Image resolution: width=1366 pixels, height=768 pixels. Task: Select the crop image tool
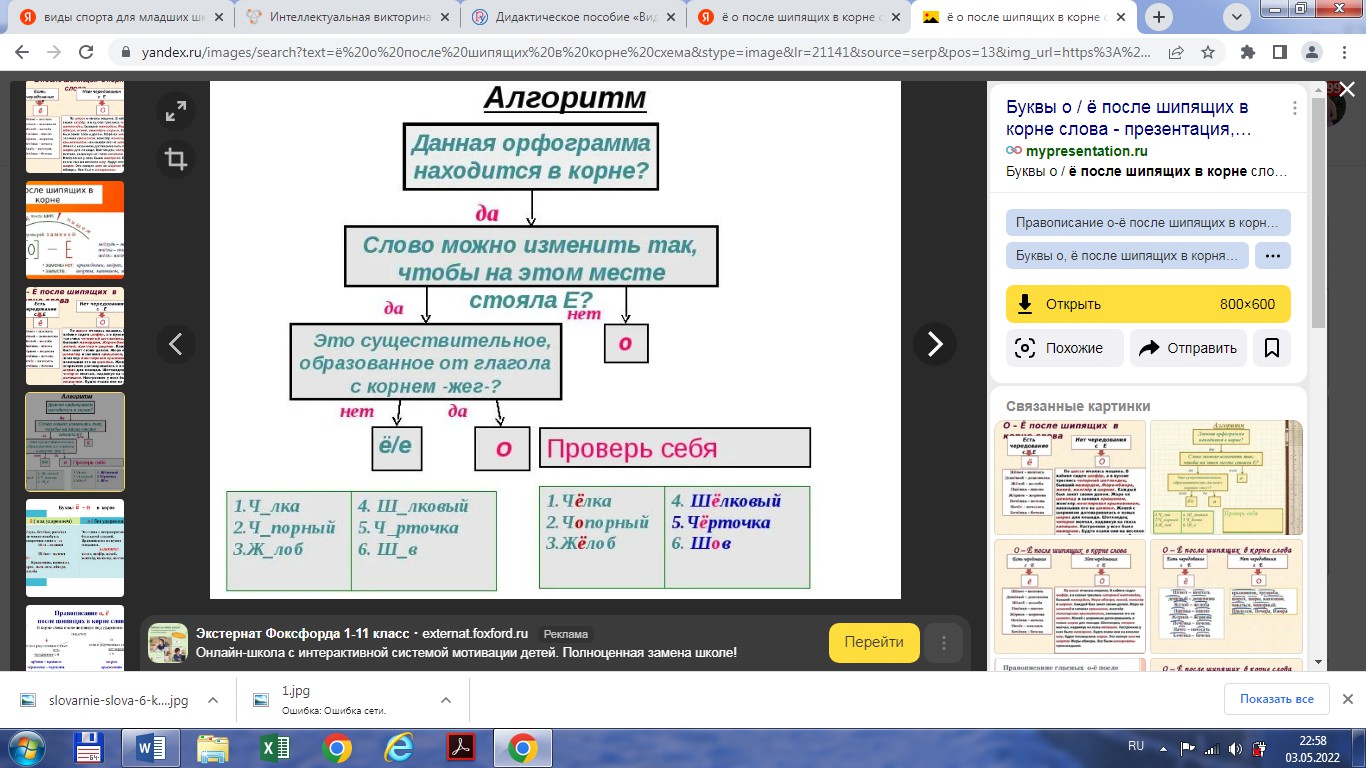[176, 158]
